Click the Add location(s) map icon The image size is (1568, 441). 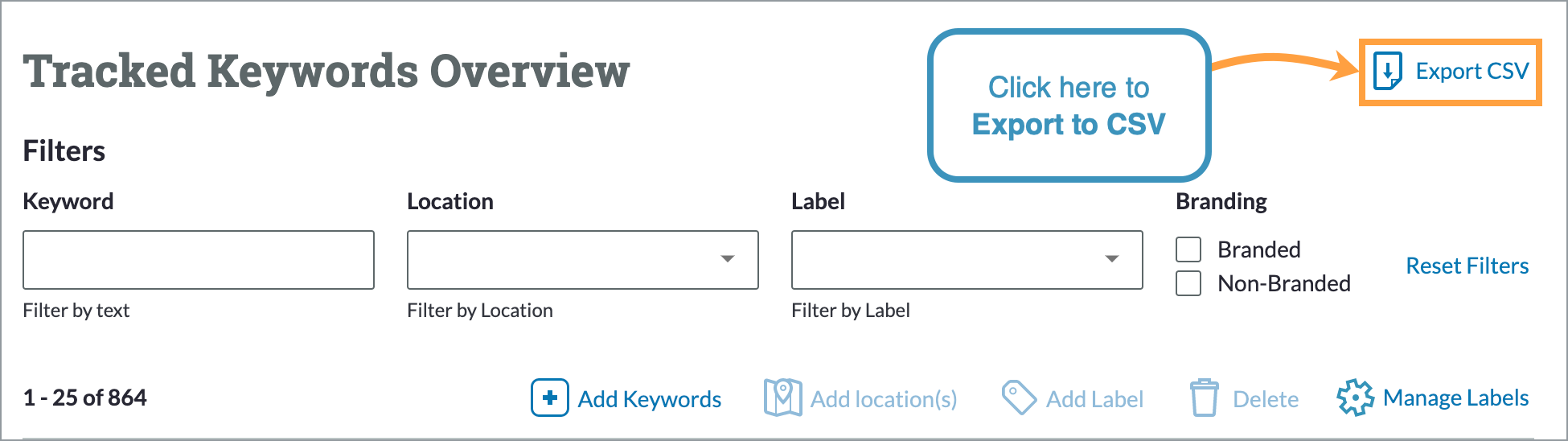782,398
